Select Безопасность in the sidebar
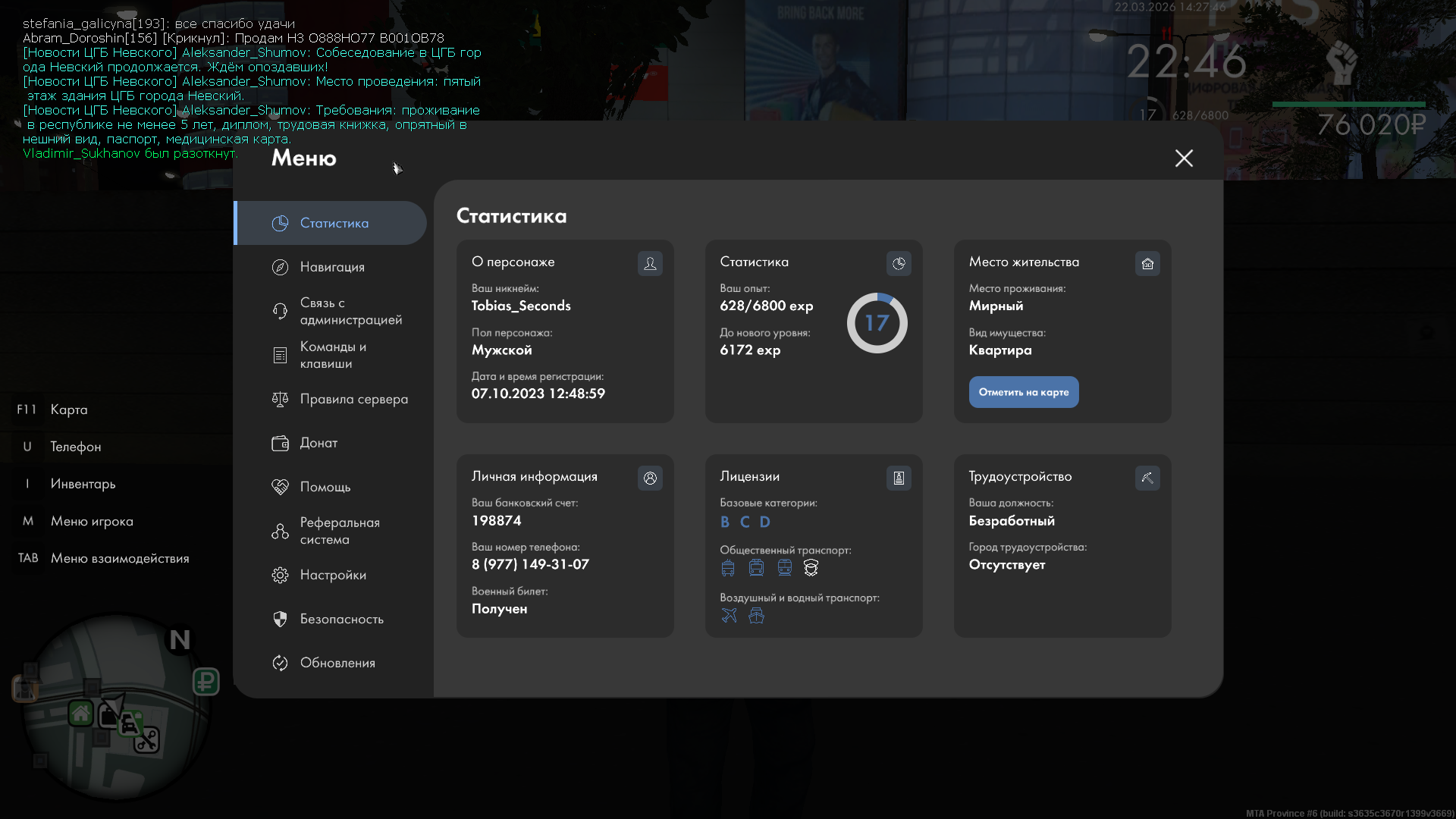1456x819 pixels. click(341, 619)
